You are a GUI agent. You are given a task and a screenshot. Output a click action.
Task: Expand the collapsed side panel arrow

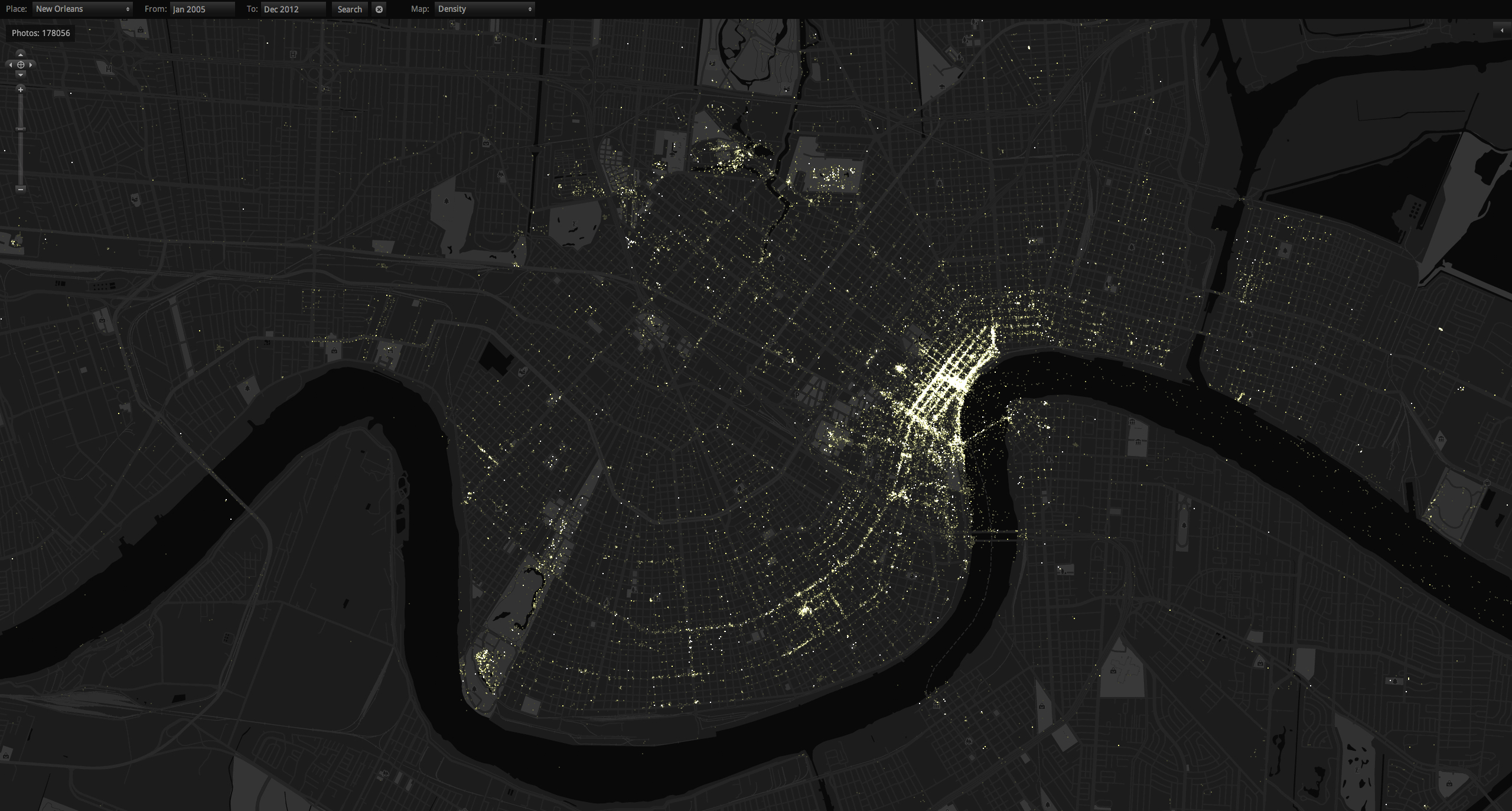(1502, 30)
